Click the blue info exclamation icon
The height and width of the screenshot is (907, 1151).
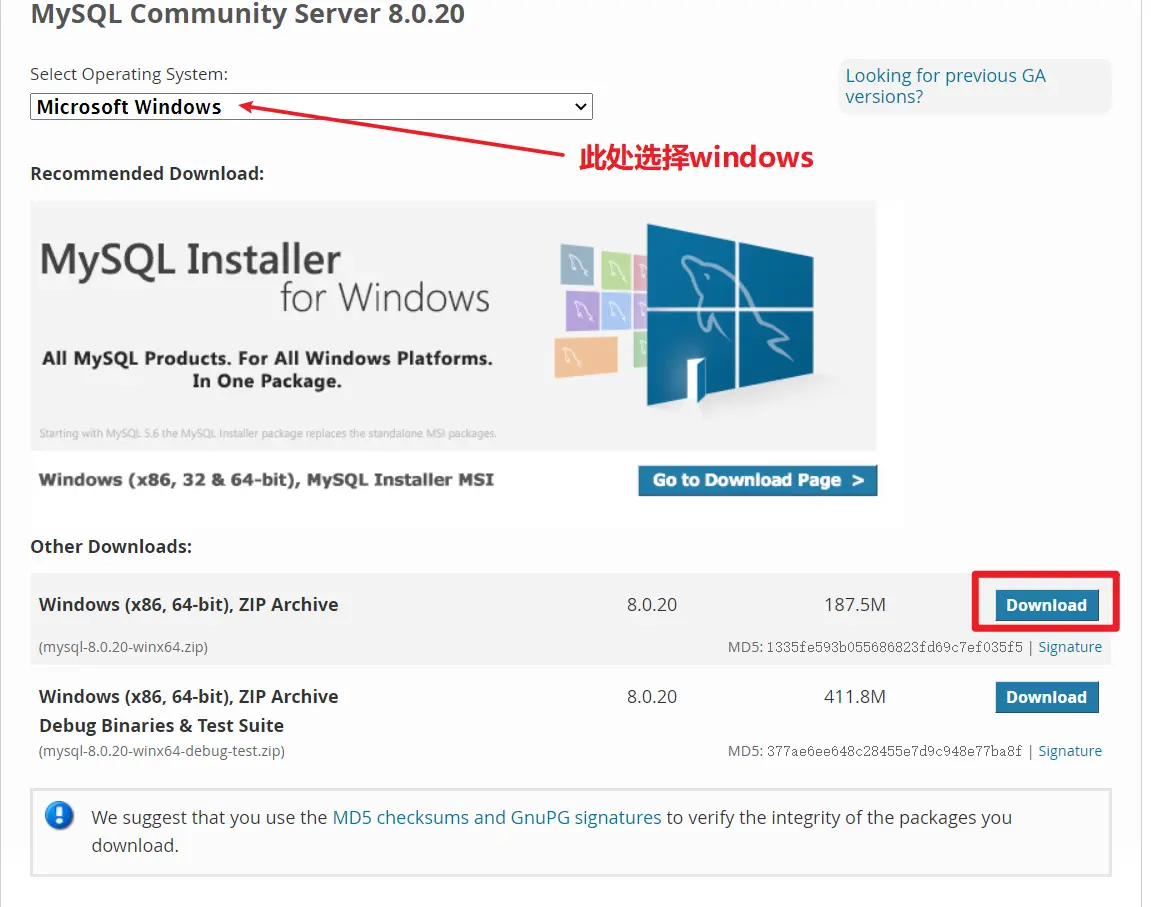point(59,815)
